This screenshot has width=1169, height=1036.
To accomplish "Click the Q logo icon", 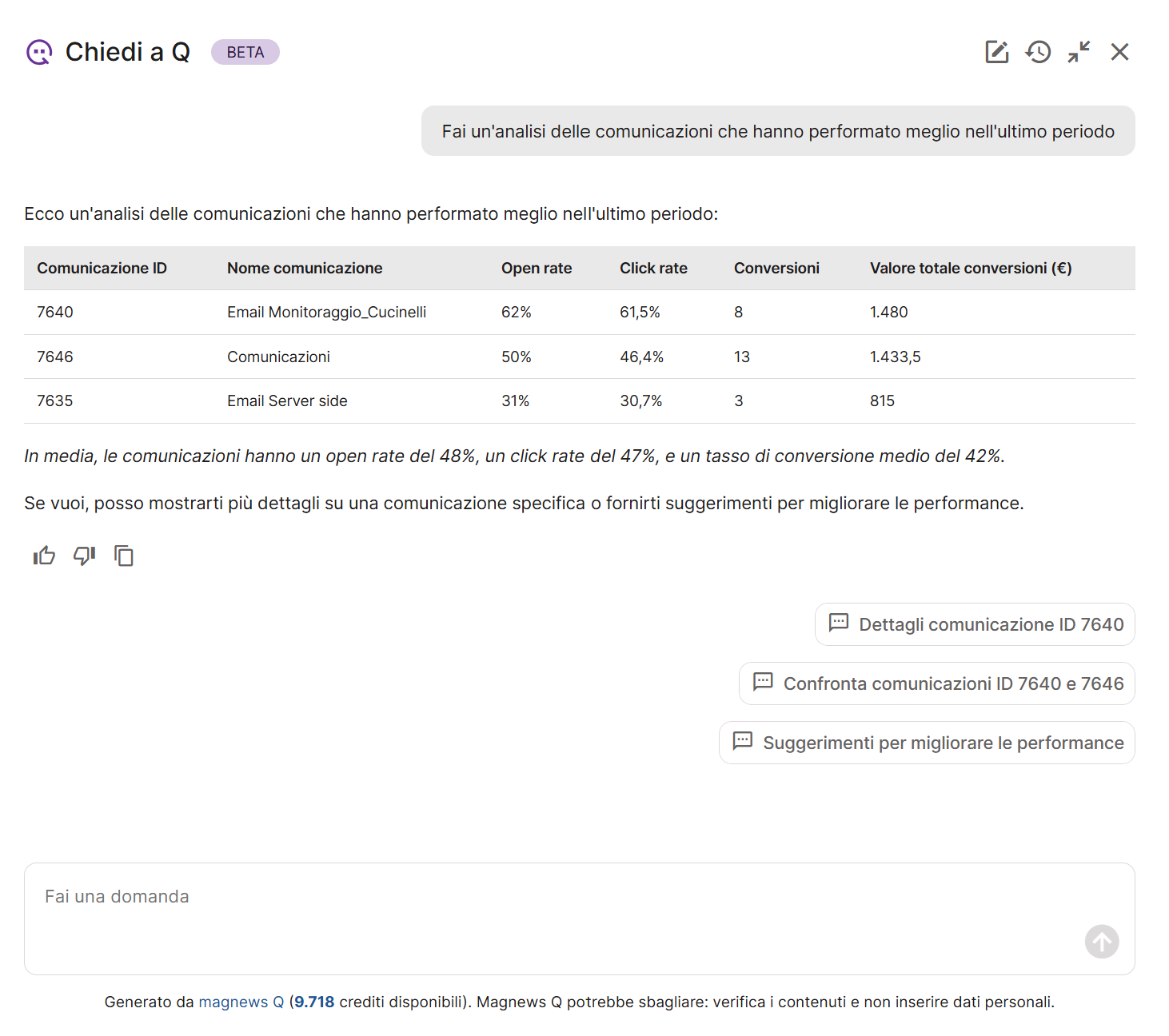I will (39, 52).
